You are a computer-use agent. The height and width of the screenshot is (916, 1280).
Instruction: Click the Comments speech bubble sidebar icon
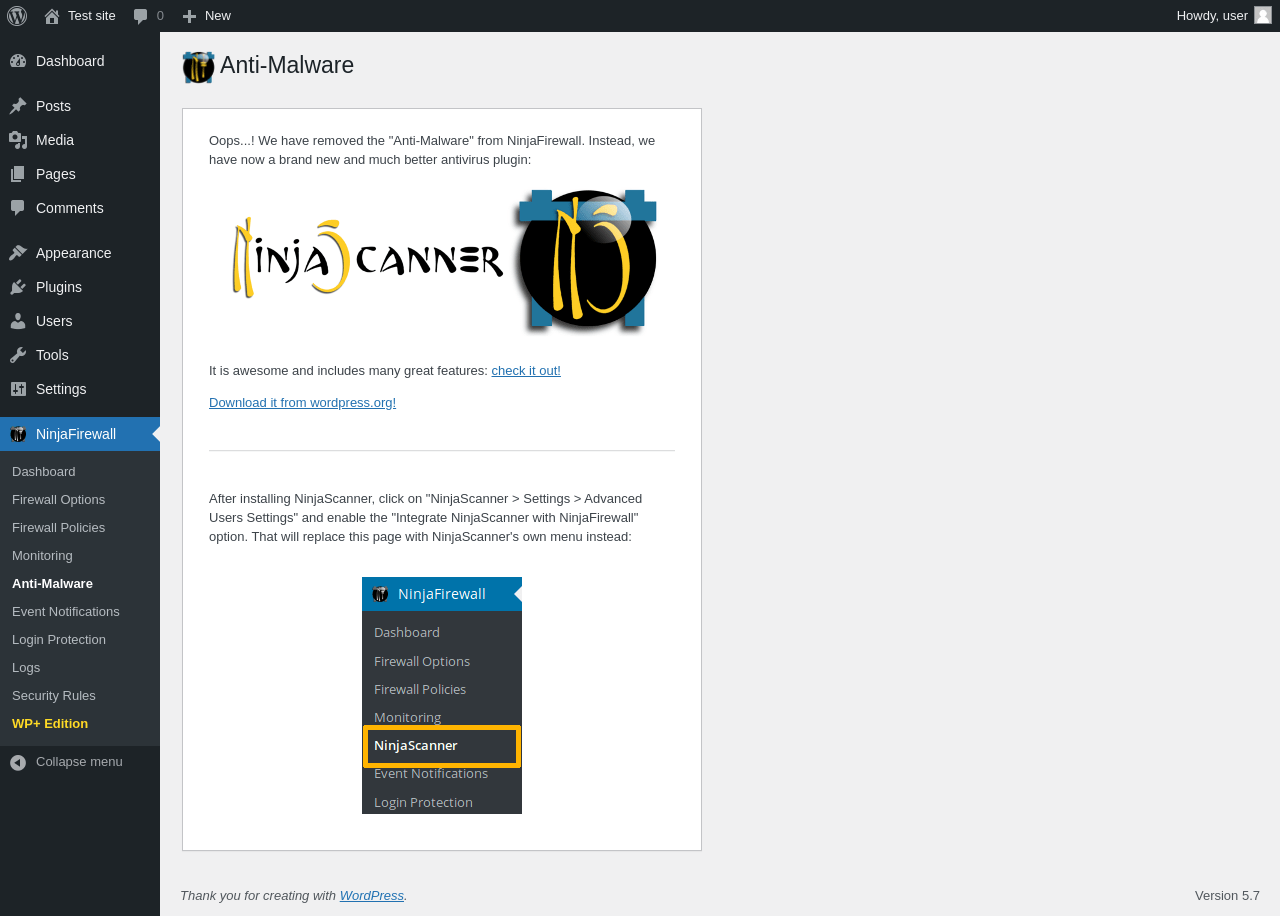tap(18, 208)
